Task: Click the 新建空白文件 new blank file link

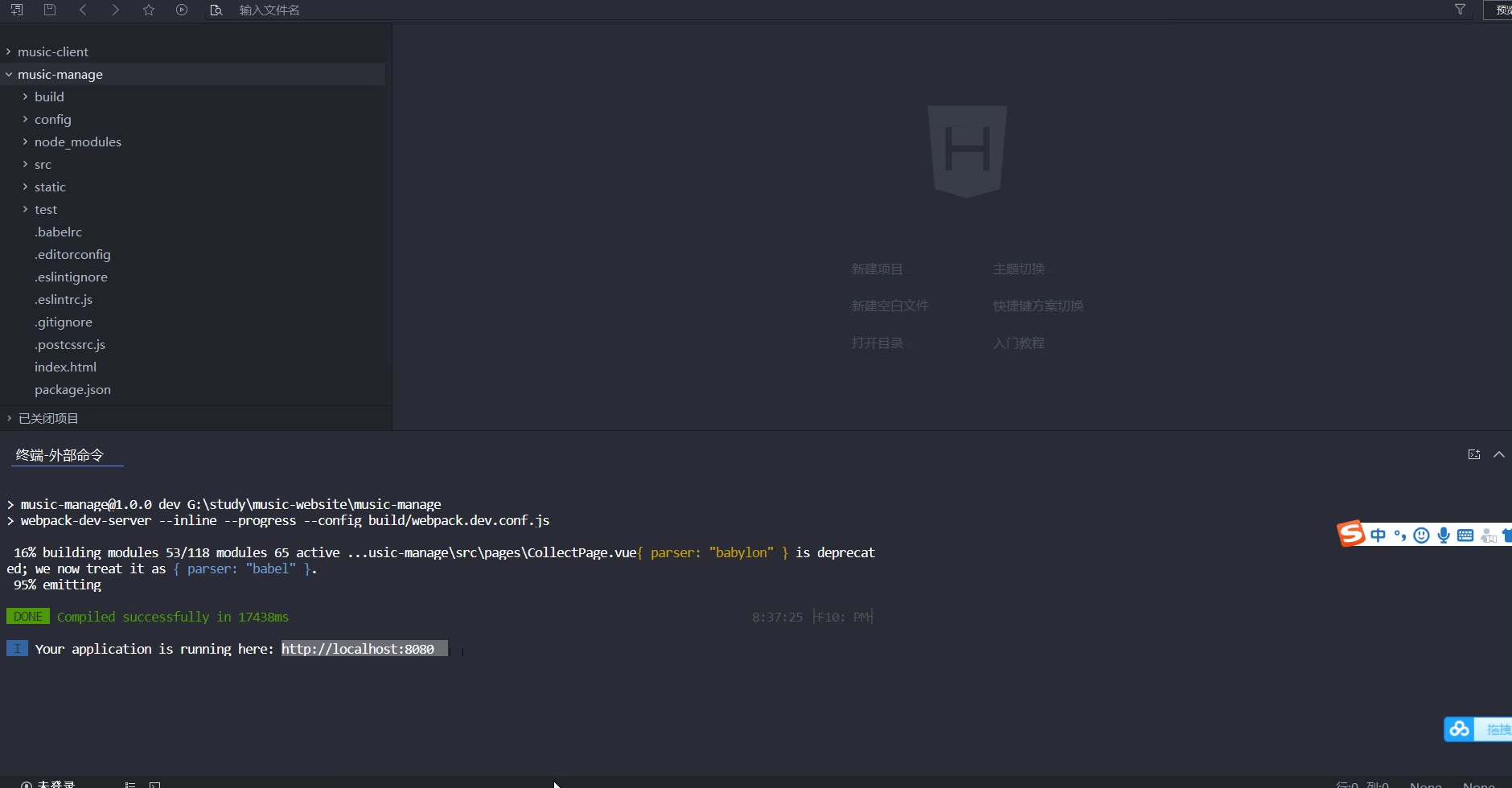Action: coord(890,306)
